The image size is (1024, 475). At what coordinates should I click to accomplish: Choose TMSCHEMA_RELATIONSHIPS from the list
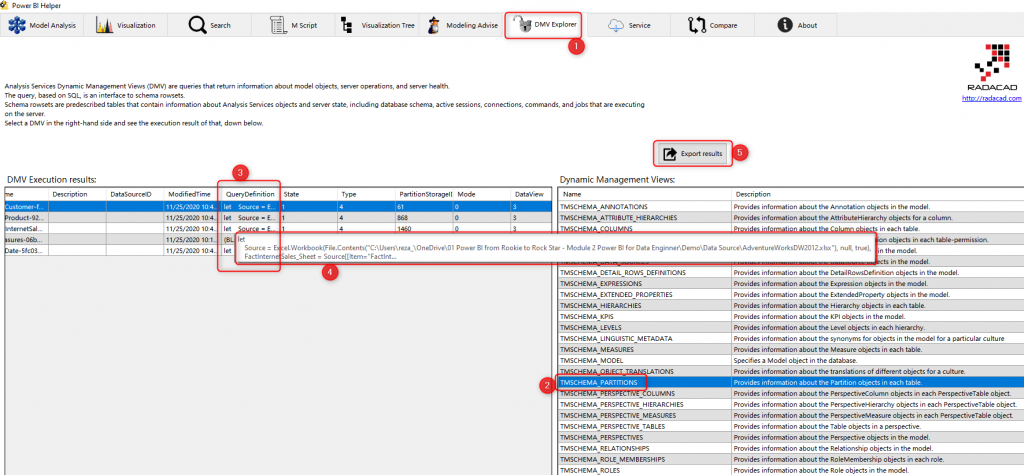(x=605, y=448)
